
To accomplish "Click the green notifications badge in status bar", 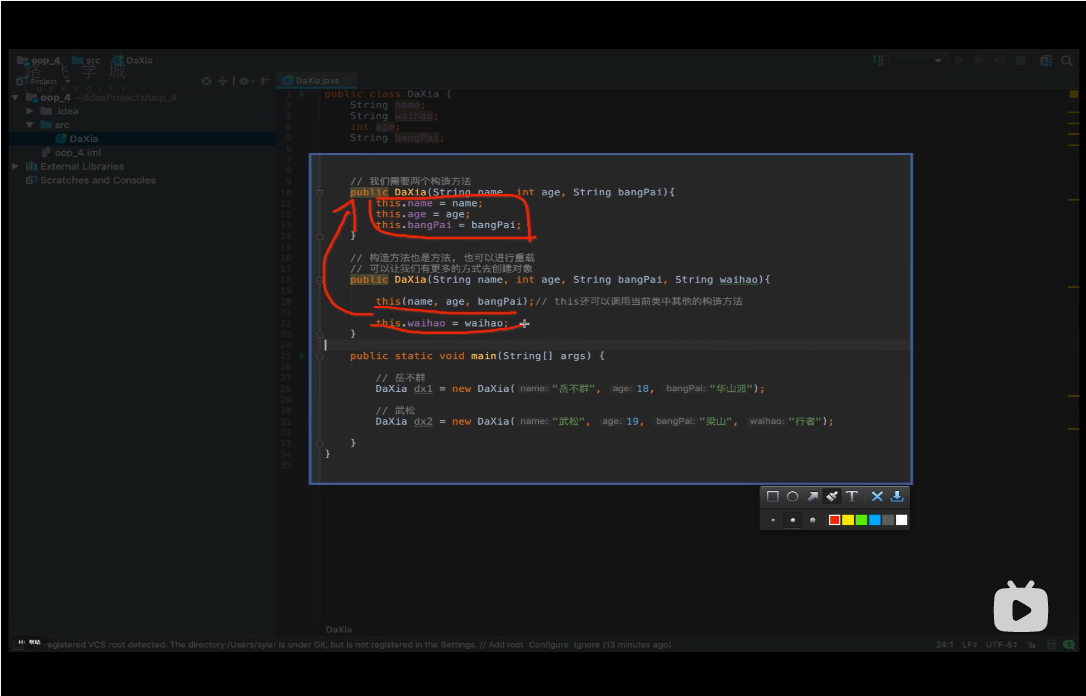I will click(1069, 645).
